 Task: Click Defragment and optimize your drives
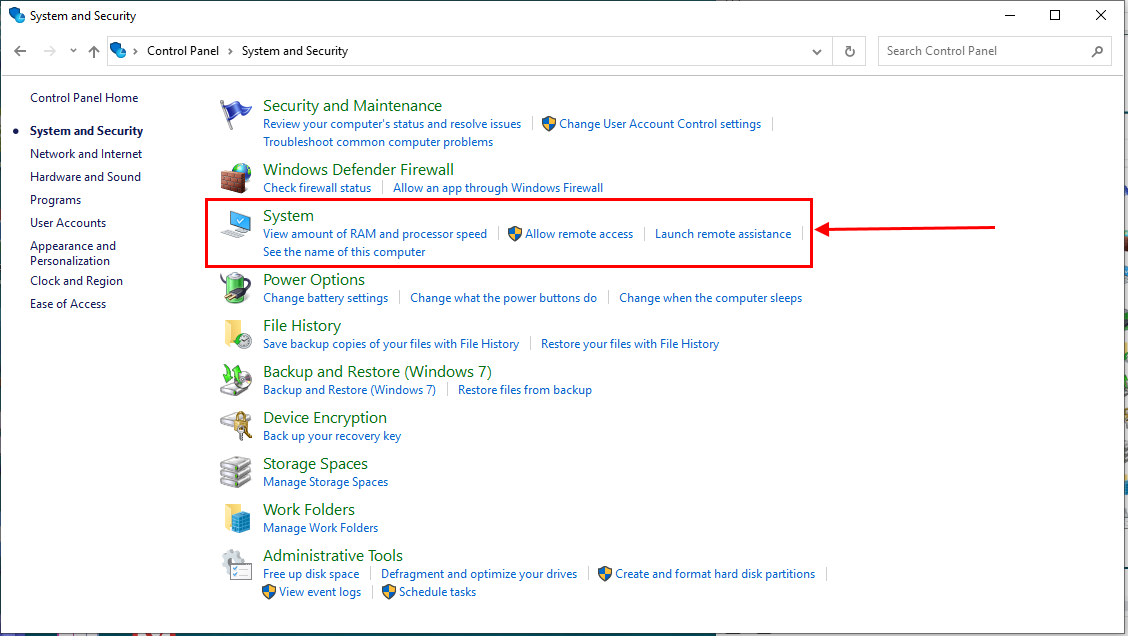[x=479, y=573]
